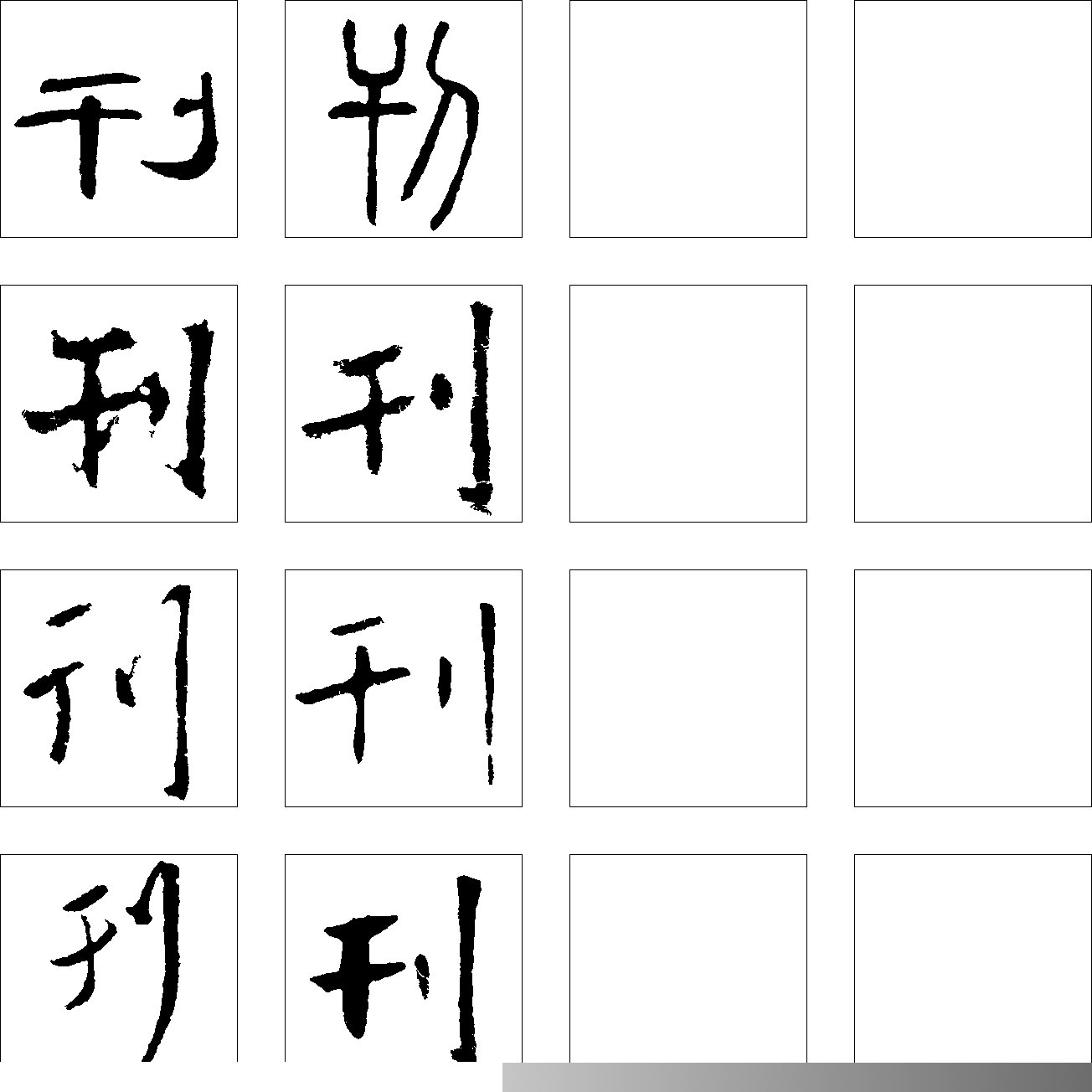Screen dimensions: 1092x1092
Task: Click the last empty cell in third row
Action: (973, 688)
